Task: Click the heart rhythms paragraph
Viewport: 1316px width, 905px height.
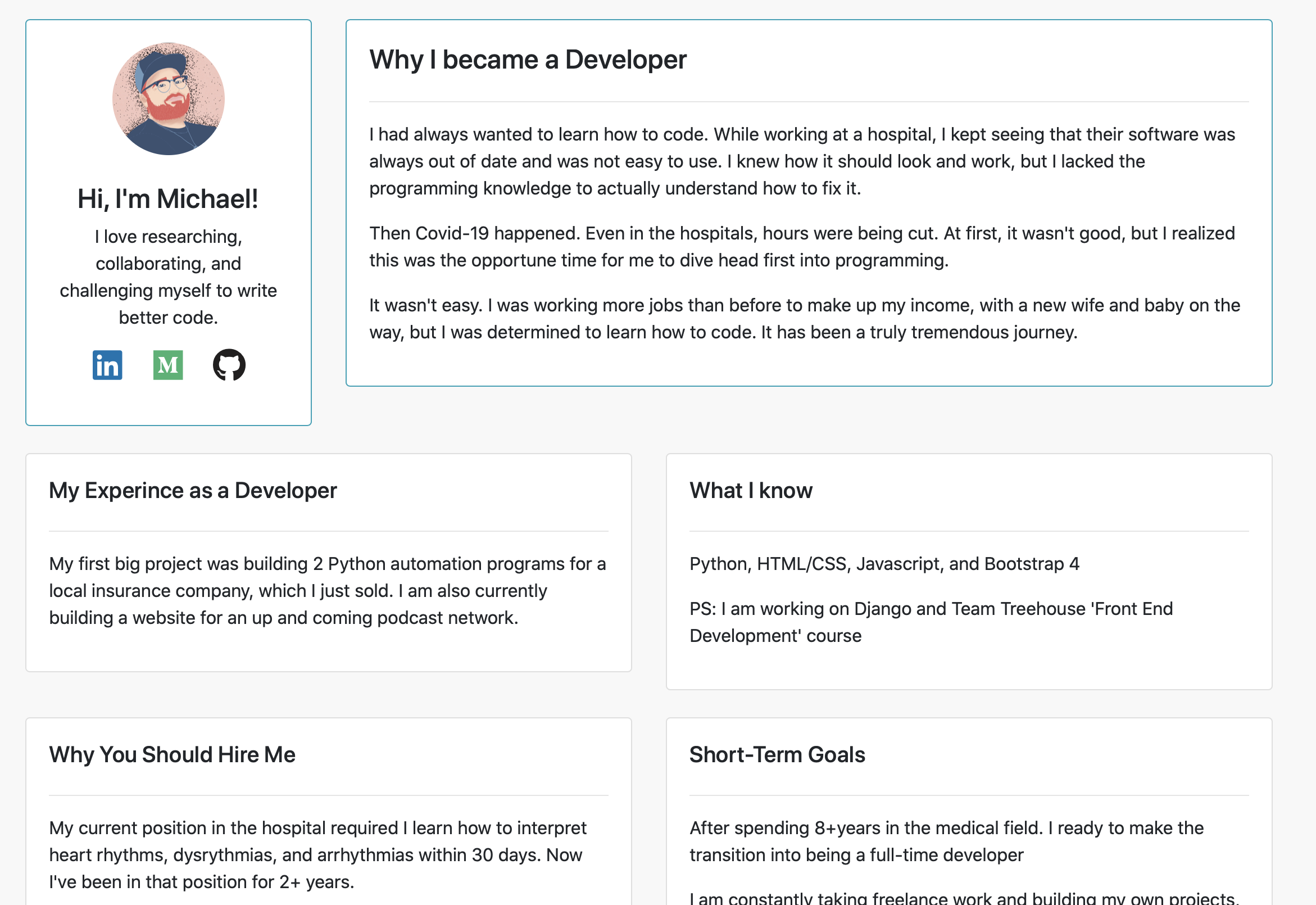Action: click(317, 854)
